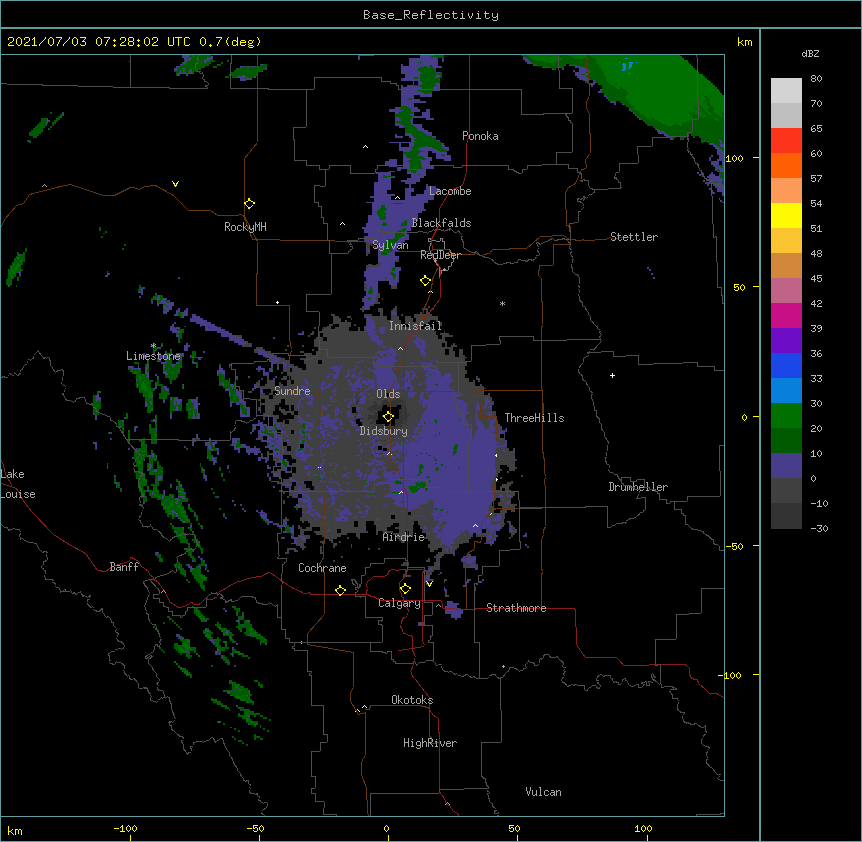862x842 pixels.
Task: Click the km unit label at top-right
Action: (744, 42)
